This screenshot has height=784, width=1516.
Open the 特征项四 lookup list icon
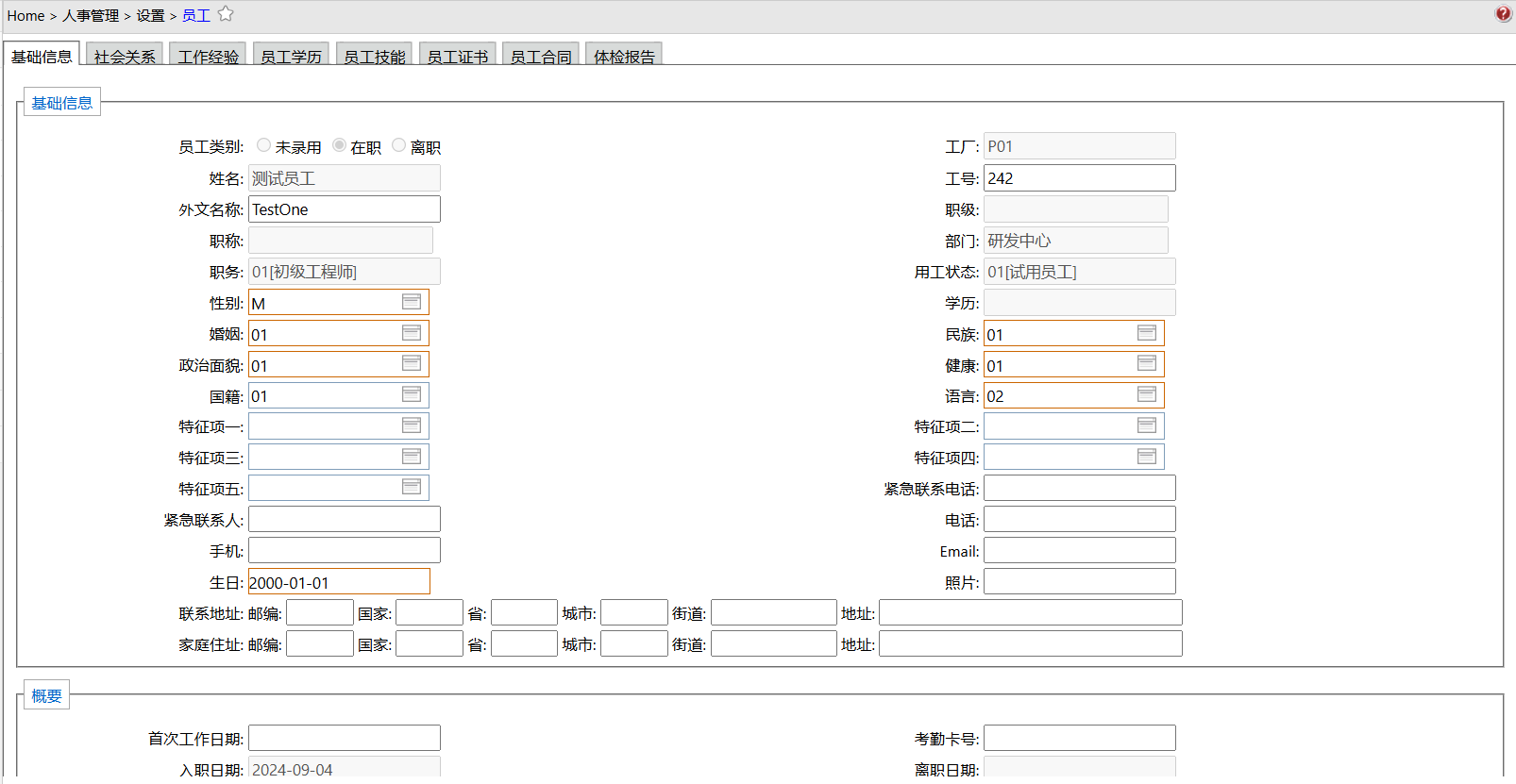pos(1147,457)
